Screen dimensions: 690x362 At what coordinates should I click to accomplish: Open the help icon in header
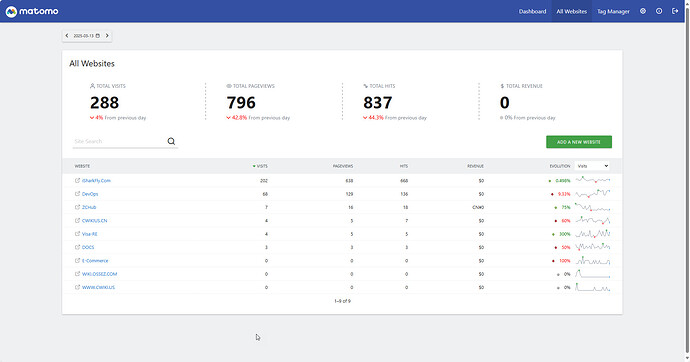point(659,11)
